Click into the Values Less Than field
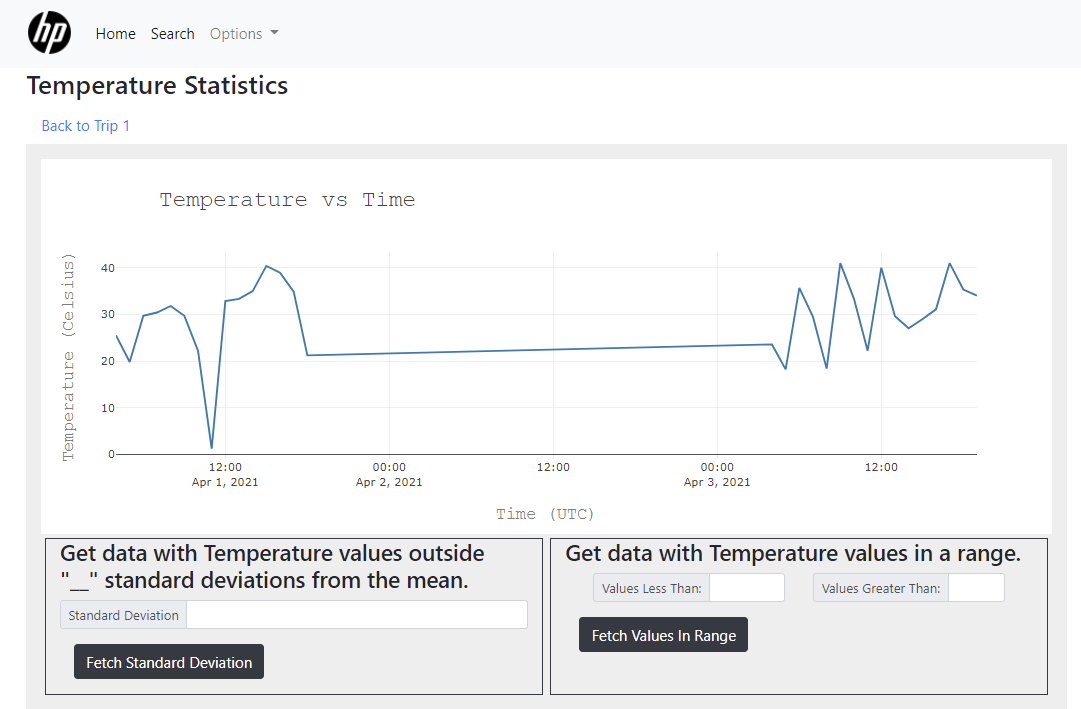Image resolution: width=1081 pixels, height=709 pixels. coord(746,588)
